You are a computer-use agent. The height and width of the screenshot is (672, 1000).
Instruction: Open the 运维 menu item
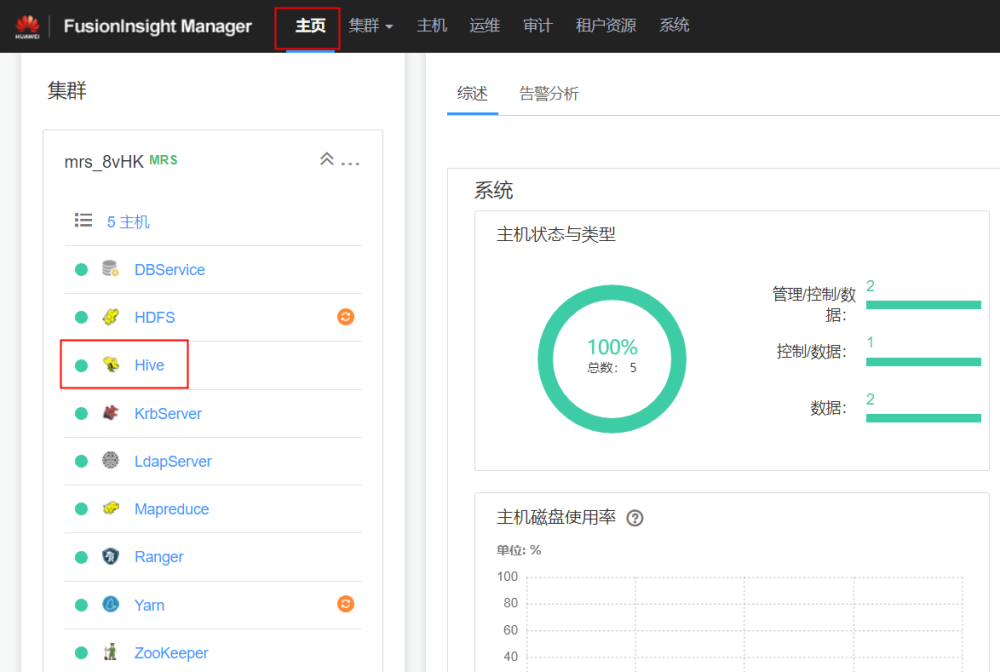pyautogui.click(x=485, y=26)
